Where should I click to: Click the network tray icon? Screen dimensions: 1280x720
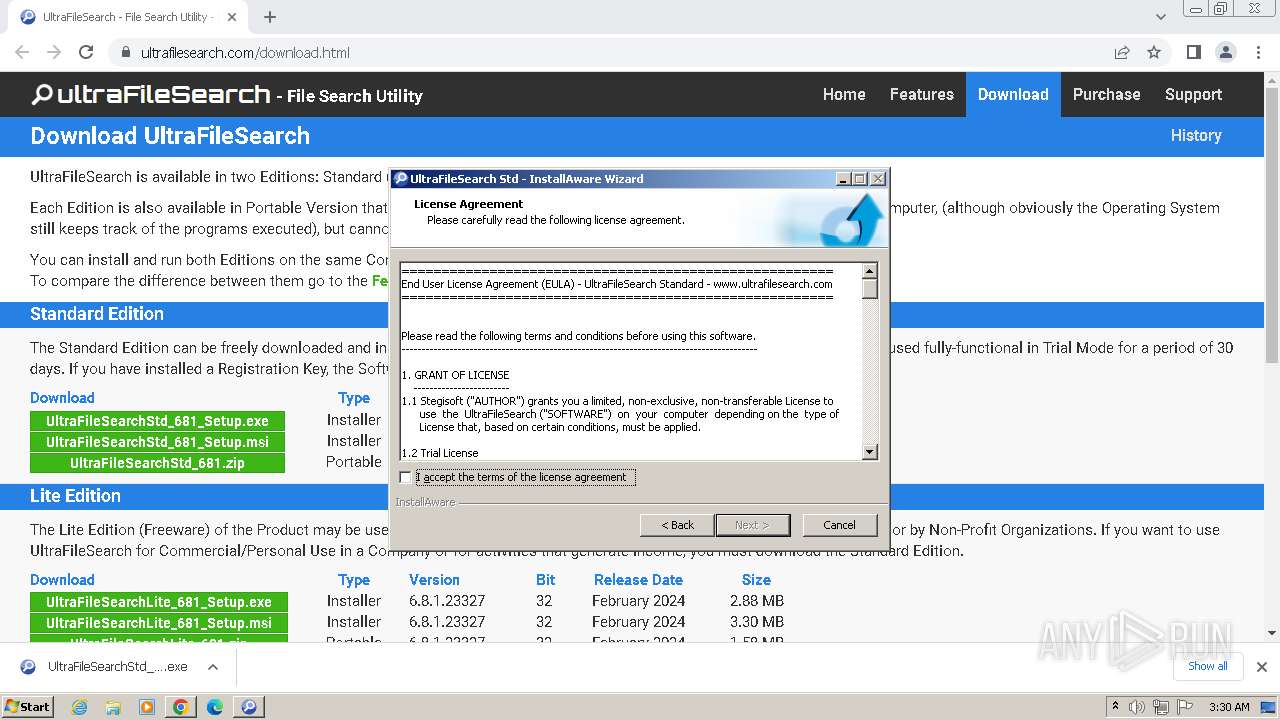1161,707
